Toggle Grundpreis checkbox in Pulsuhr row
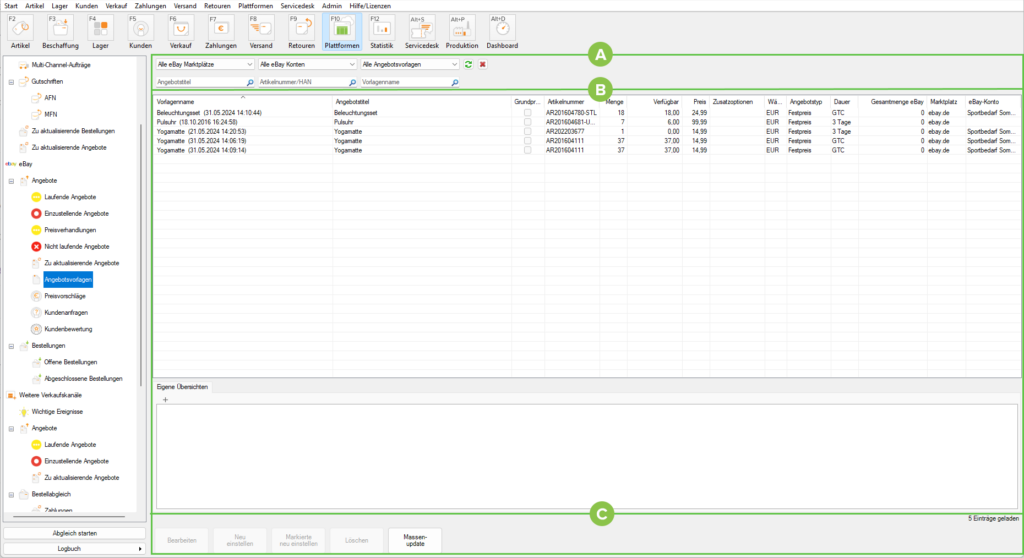This screenshot has width=1024, height=558. (x=527, y=122)
